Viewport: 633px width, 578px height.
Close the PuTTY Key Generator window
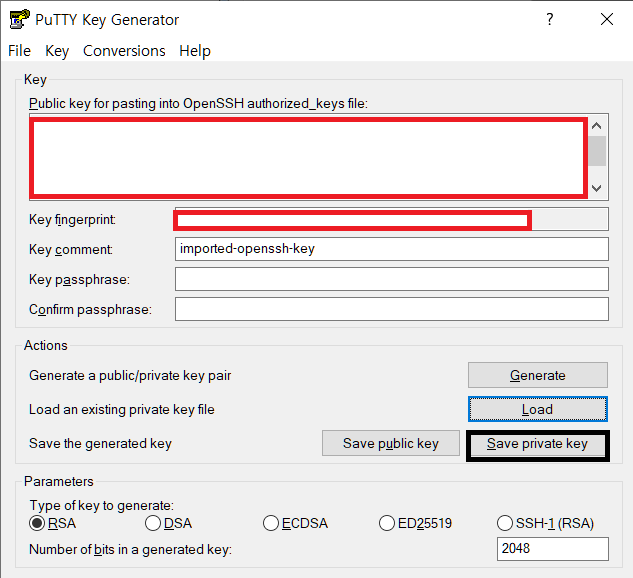click(607, 19)
